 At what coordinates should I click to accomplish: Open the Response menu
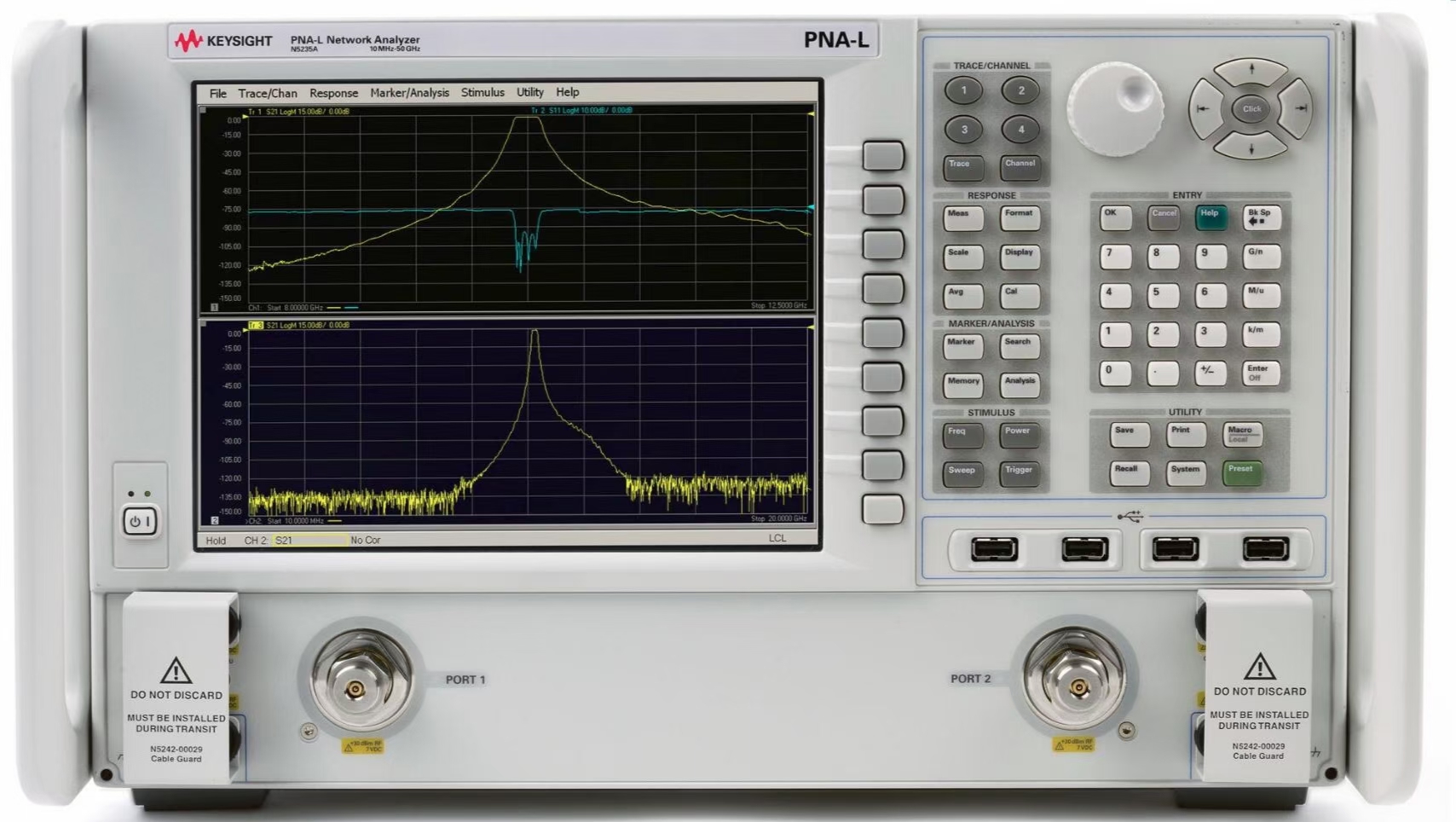pos(333,93)
